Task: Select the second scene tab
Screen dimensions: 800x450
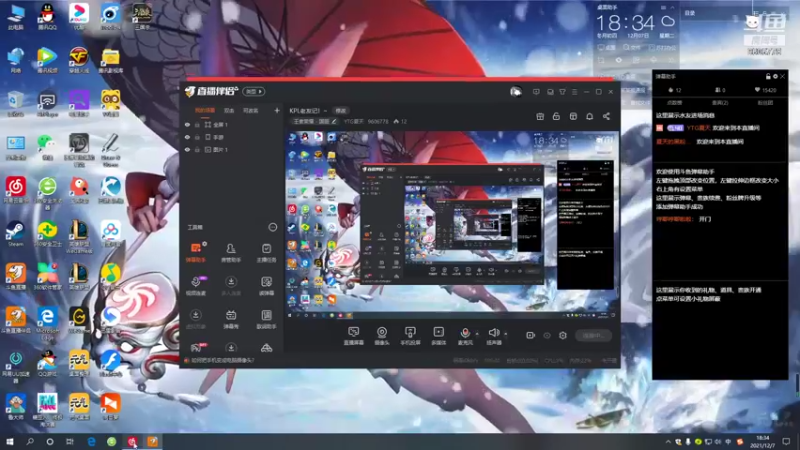Action: point(229,111)
